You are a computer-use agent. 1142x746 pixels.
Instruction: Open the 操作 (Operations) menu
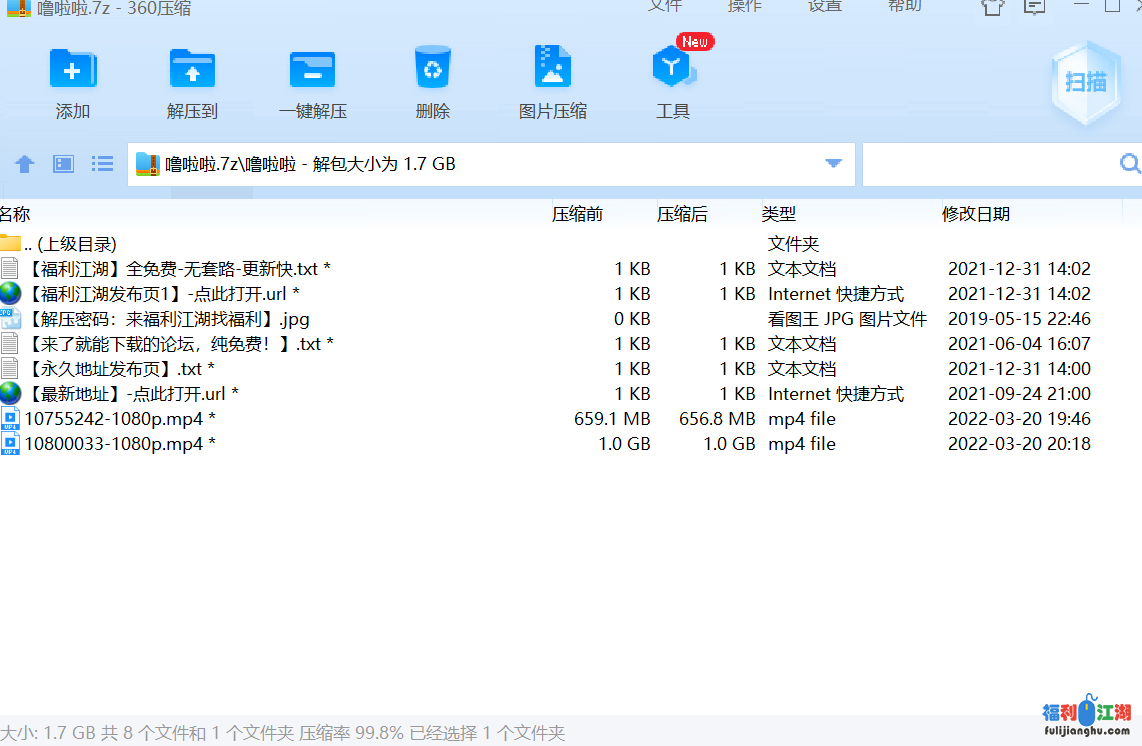tap(744, 7)
